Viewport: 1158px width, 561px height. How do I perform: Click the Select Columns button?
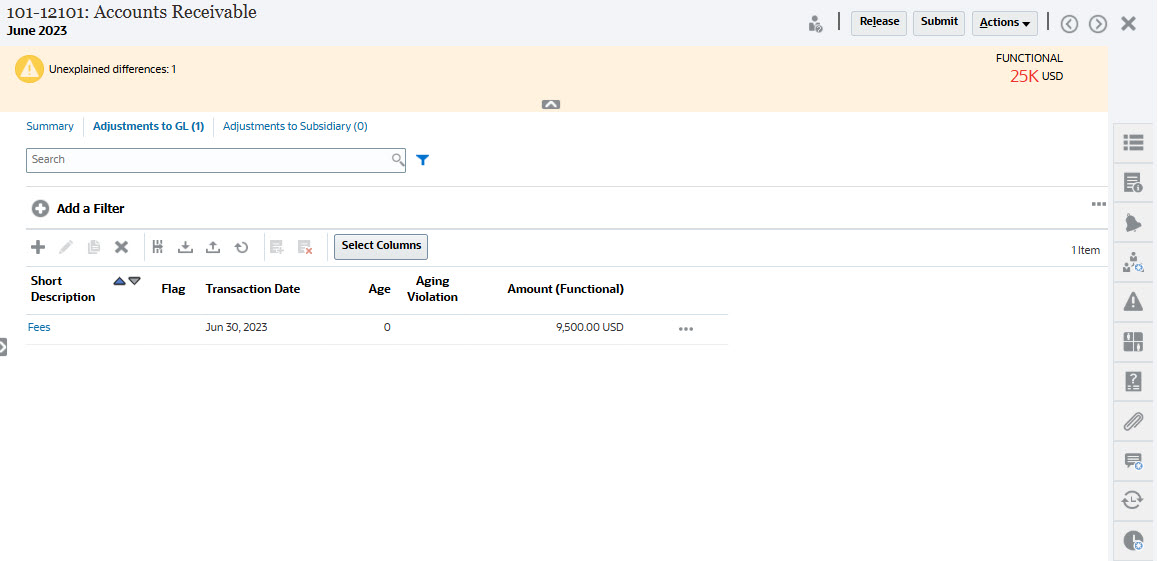click(381, 247)
